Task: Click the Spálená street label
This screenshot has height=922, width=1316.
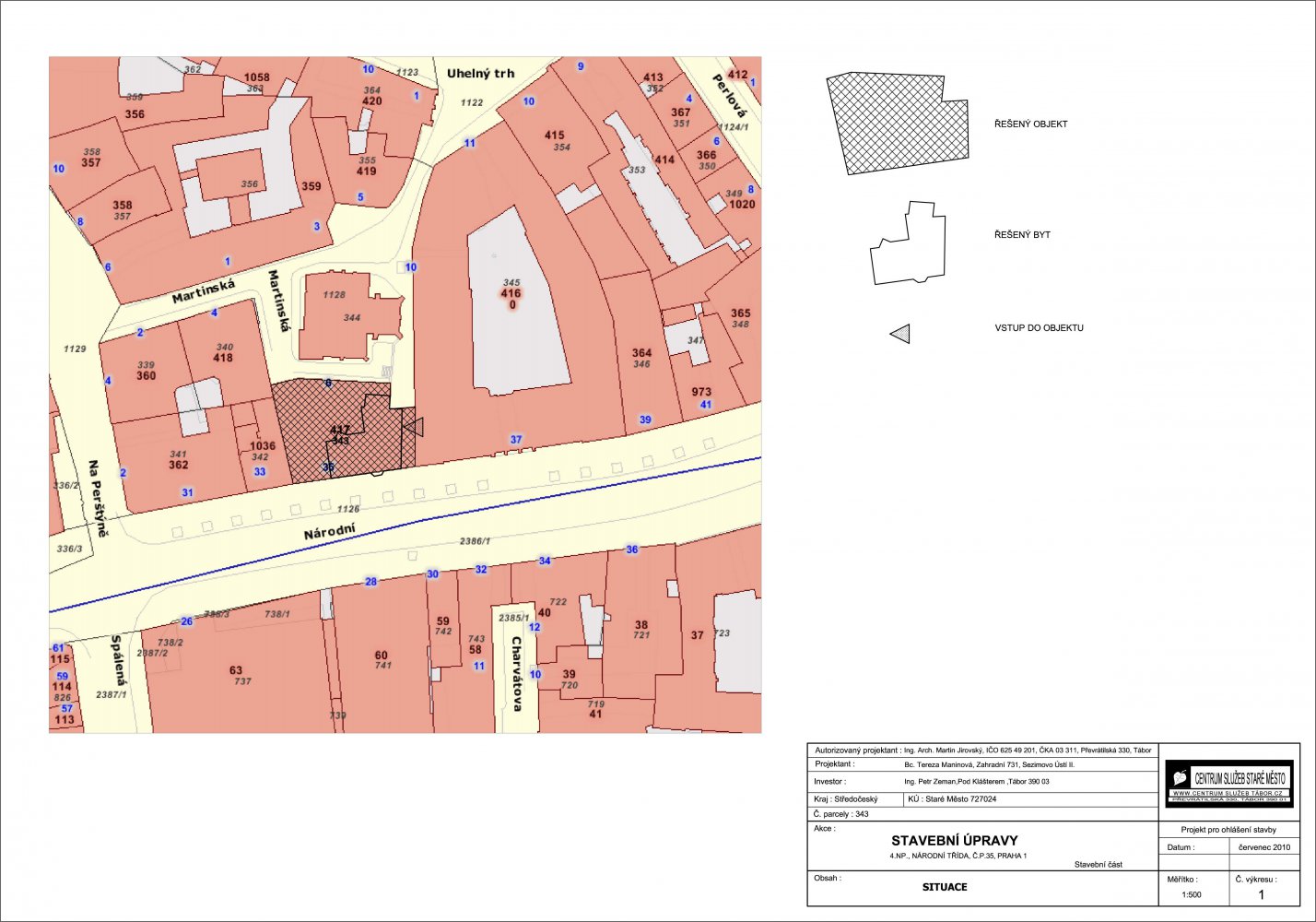Action: [x=117, y=656]
